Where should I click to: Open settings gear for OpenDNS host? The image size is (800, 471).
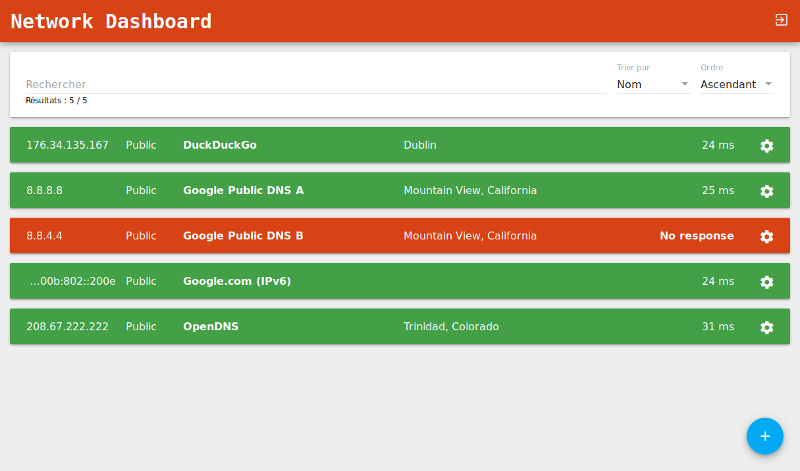pyautogui.click(x=766, y=327)
